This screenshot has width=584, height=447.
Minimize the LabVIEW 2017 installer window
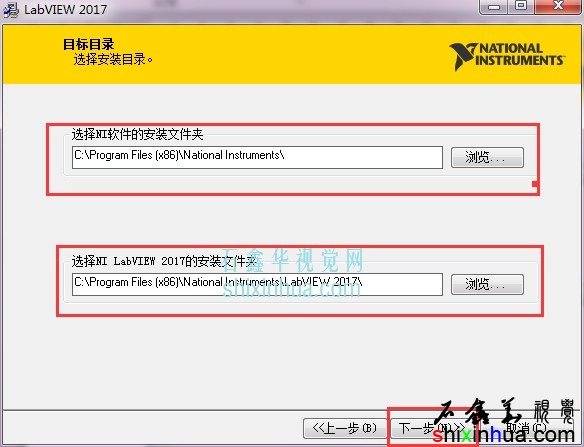[494, 6]
